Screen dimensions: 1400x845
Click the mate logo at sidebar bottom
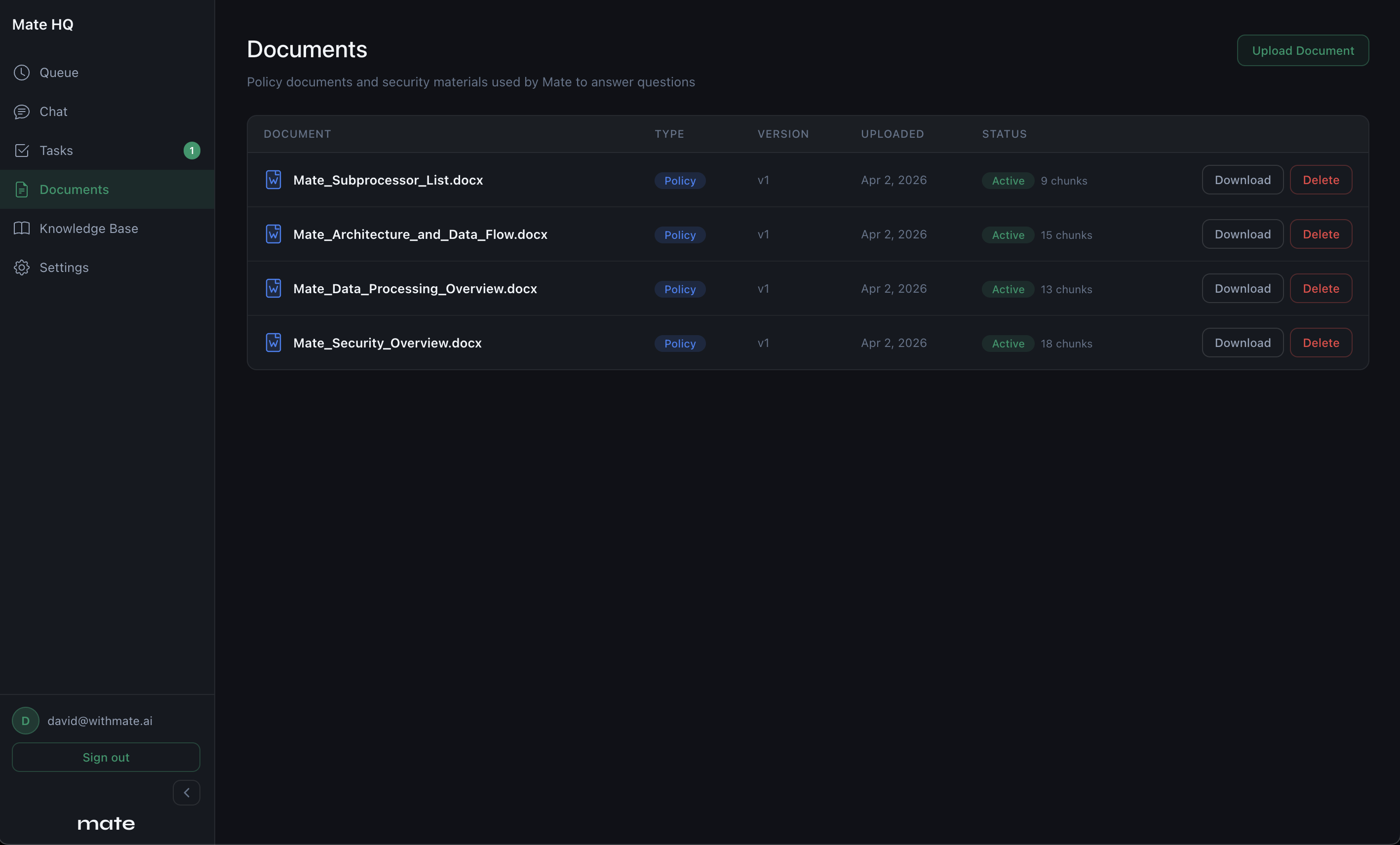click(106, 824)
